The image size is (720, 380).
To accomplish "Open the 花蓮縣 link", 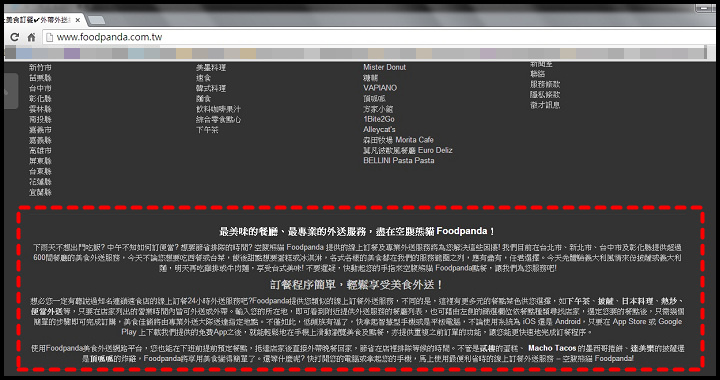I will click(x=40, y=182).
